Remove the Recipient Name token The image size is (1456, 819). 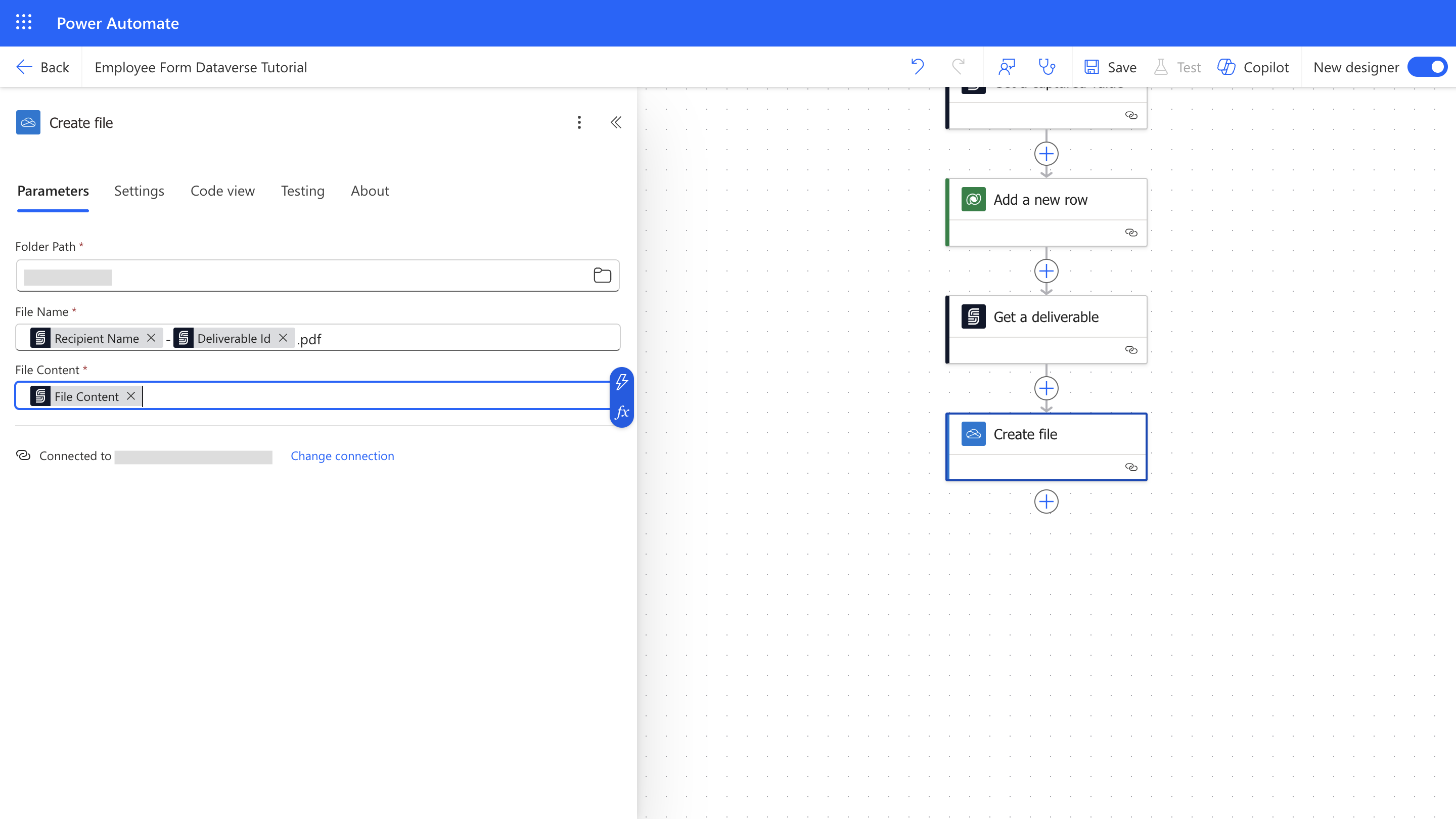click(151, 337)
